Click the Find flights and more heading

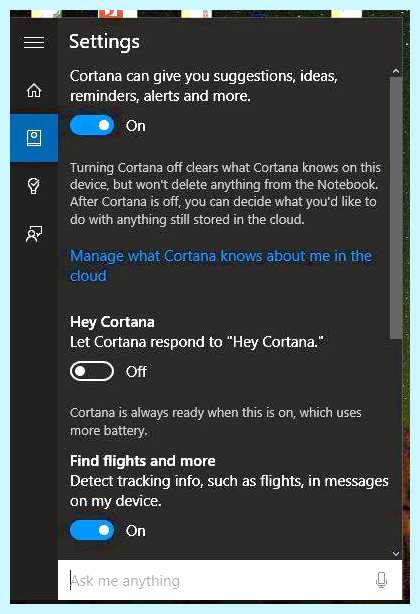142,461
